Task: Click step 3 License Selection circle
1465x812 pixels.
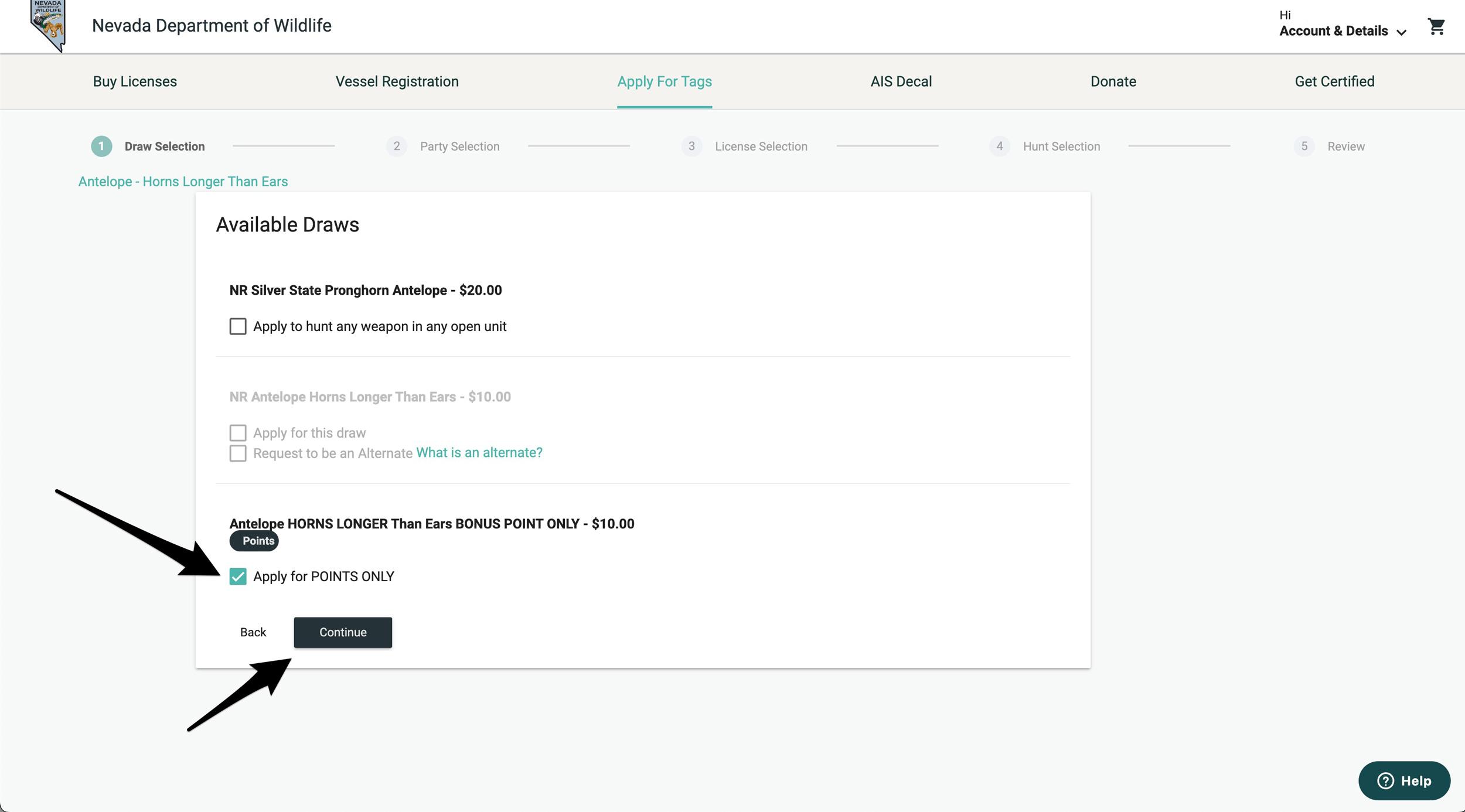Action: coord(691,146)
